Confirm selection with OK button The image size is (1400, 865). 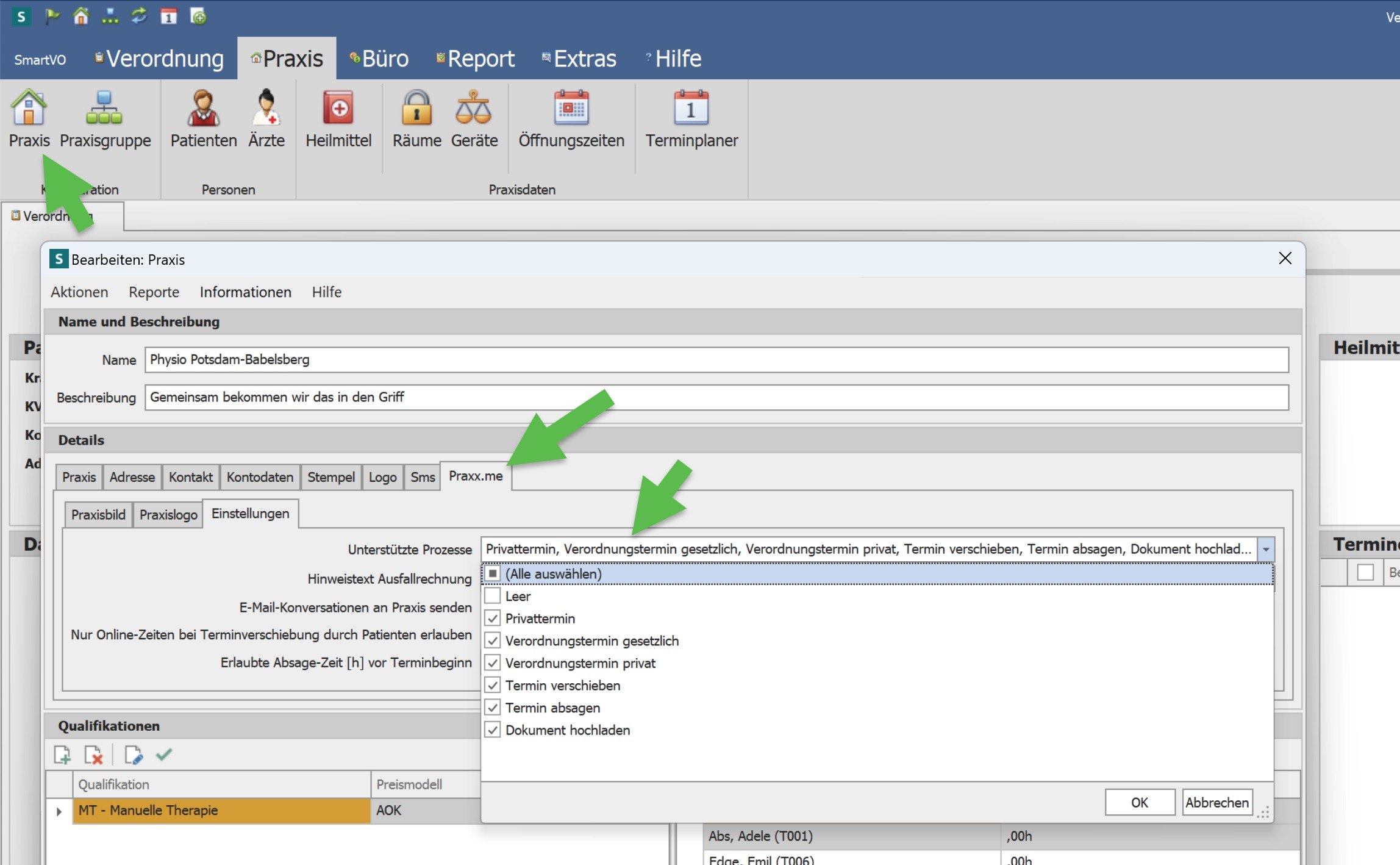tap(1139, 802)
